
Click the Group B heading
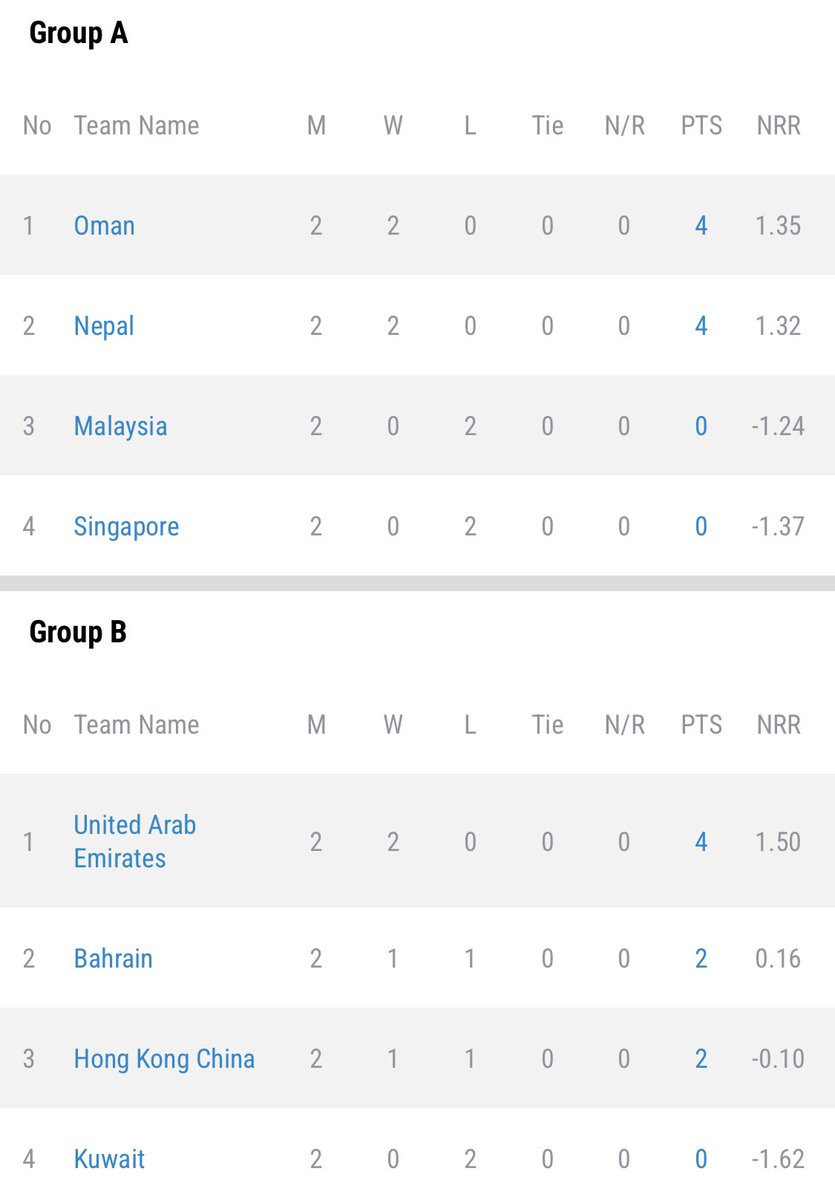tap(78, 633)
